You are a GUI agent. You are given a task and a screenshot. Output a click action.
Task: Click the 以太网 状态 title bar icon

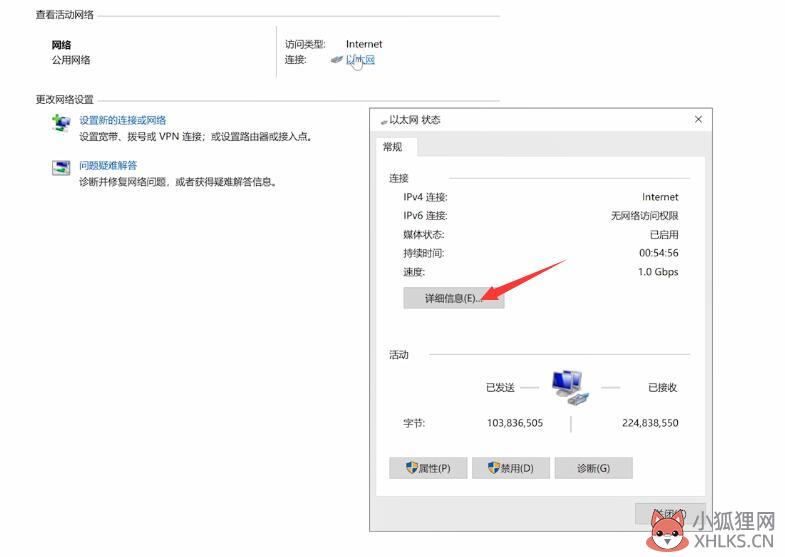384,121
